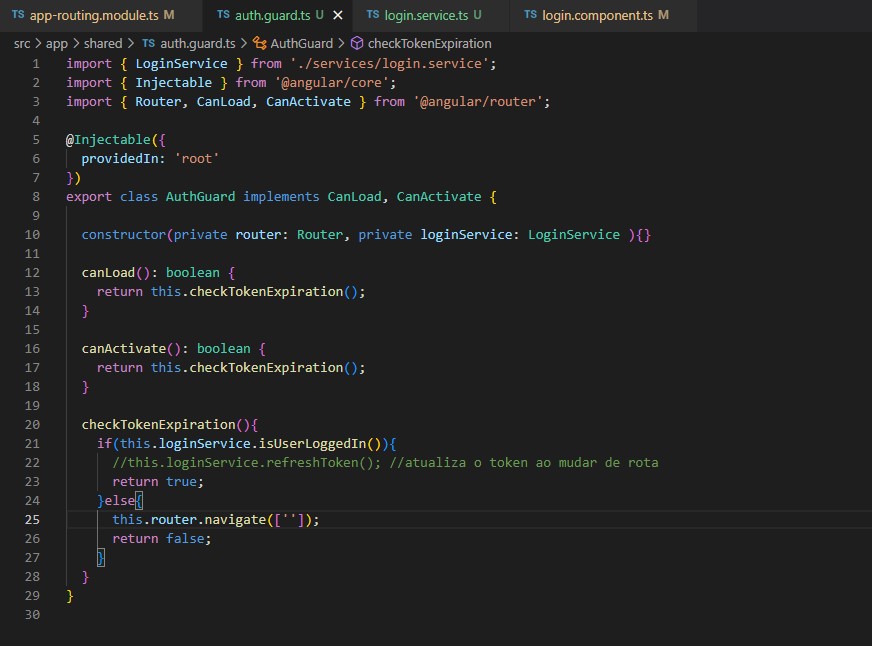Screen dimensions: 872x646
Task: Click the LoginService import on line 1
Action: 181,63
